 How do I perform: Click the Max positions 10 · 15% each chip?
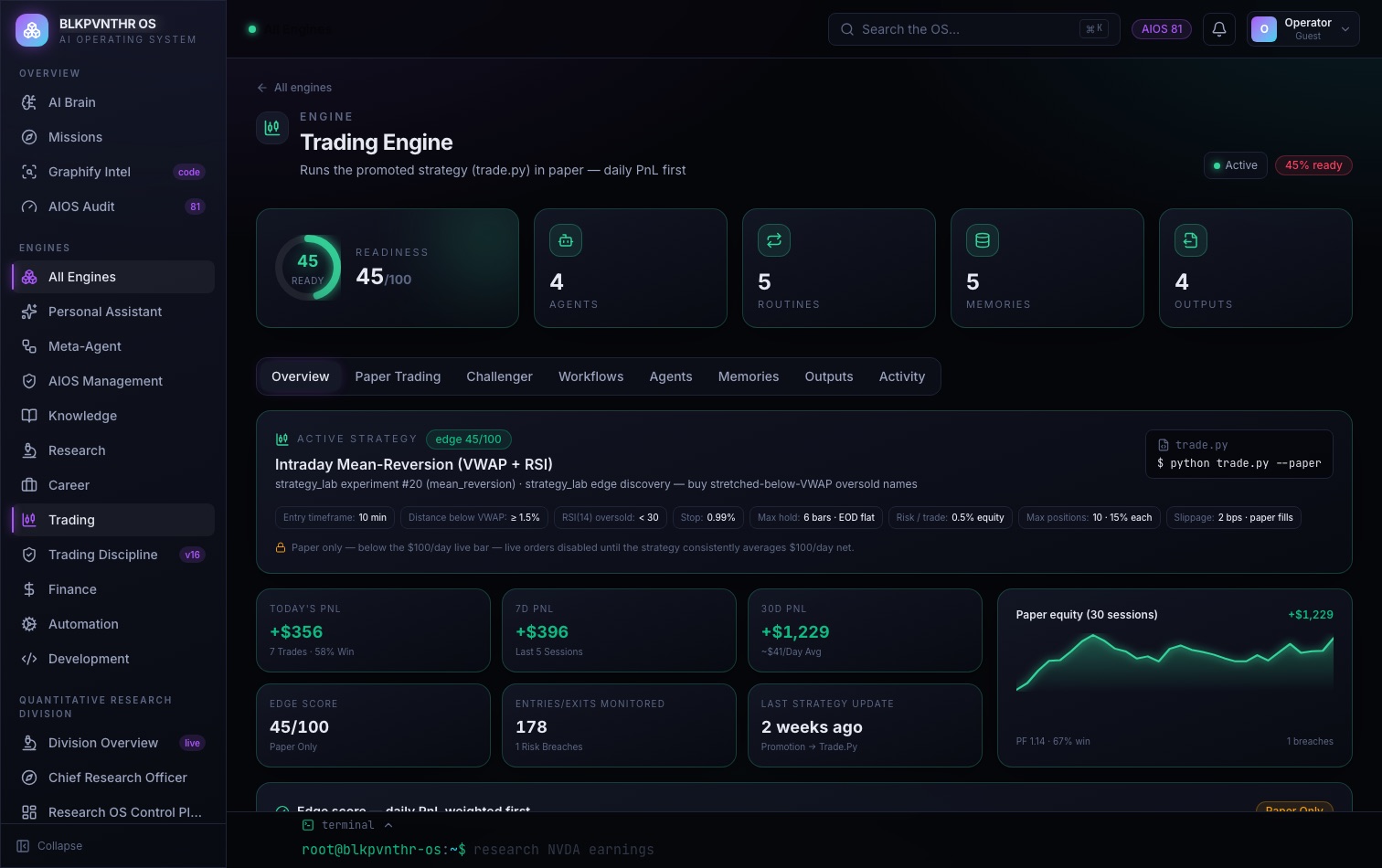tap(1089, 517)
